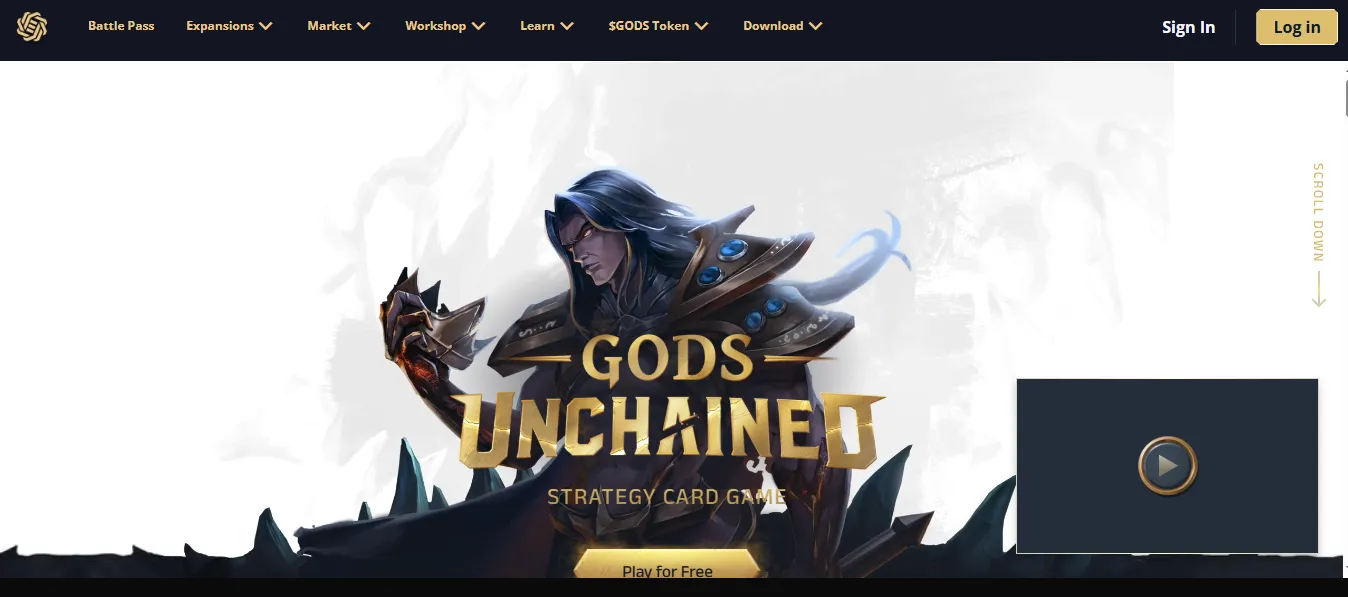Select the Market menu label
This screenshot has width=1348, height=597.
pyautogui.click(x=329, y=26)
